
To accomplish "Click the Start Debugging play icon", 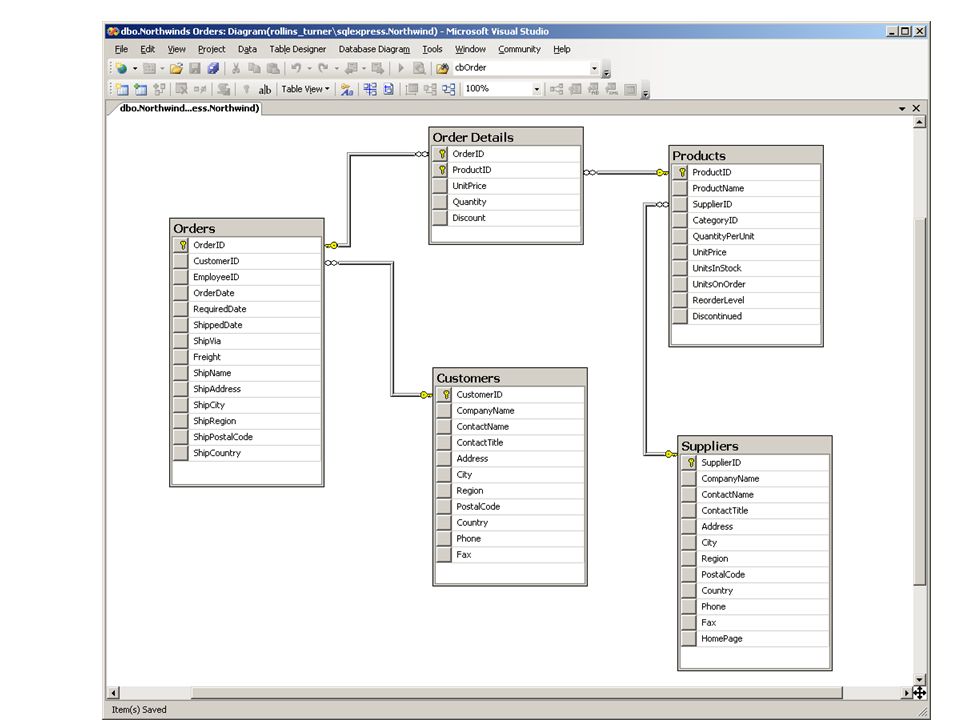I will pos(401,69).
